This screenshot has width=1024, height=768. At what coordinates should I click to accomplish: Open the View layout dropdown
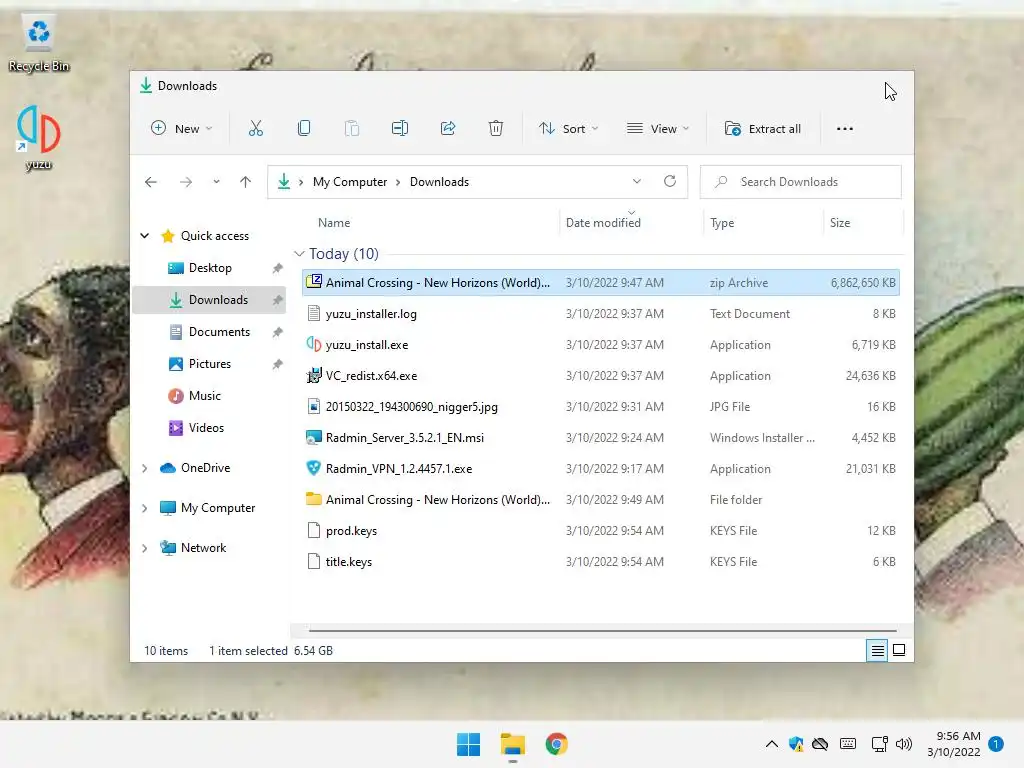658,129
